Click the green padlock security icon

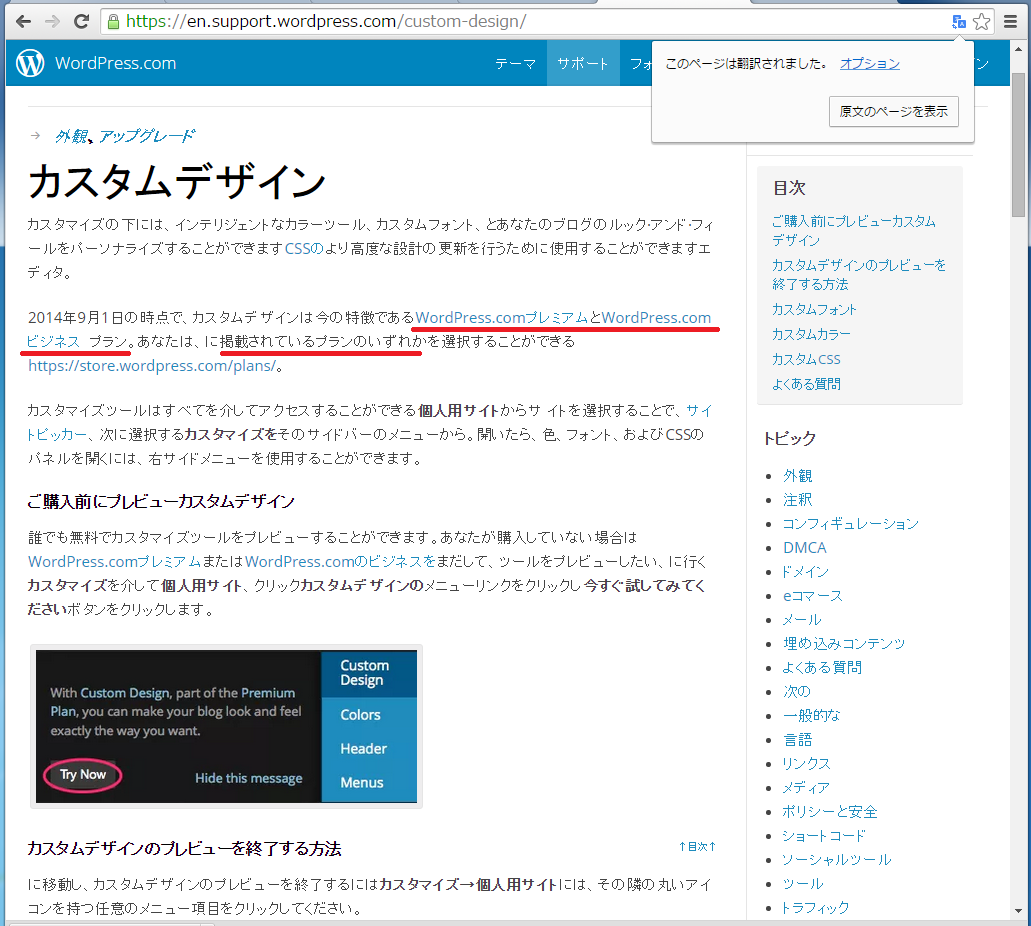(113, 22)
